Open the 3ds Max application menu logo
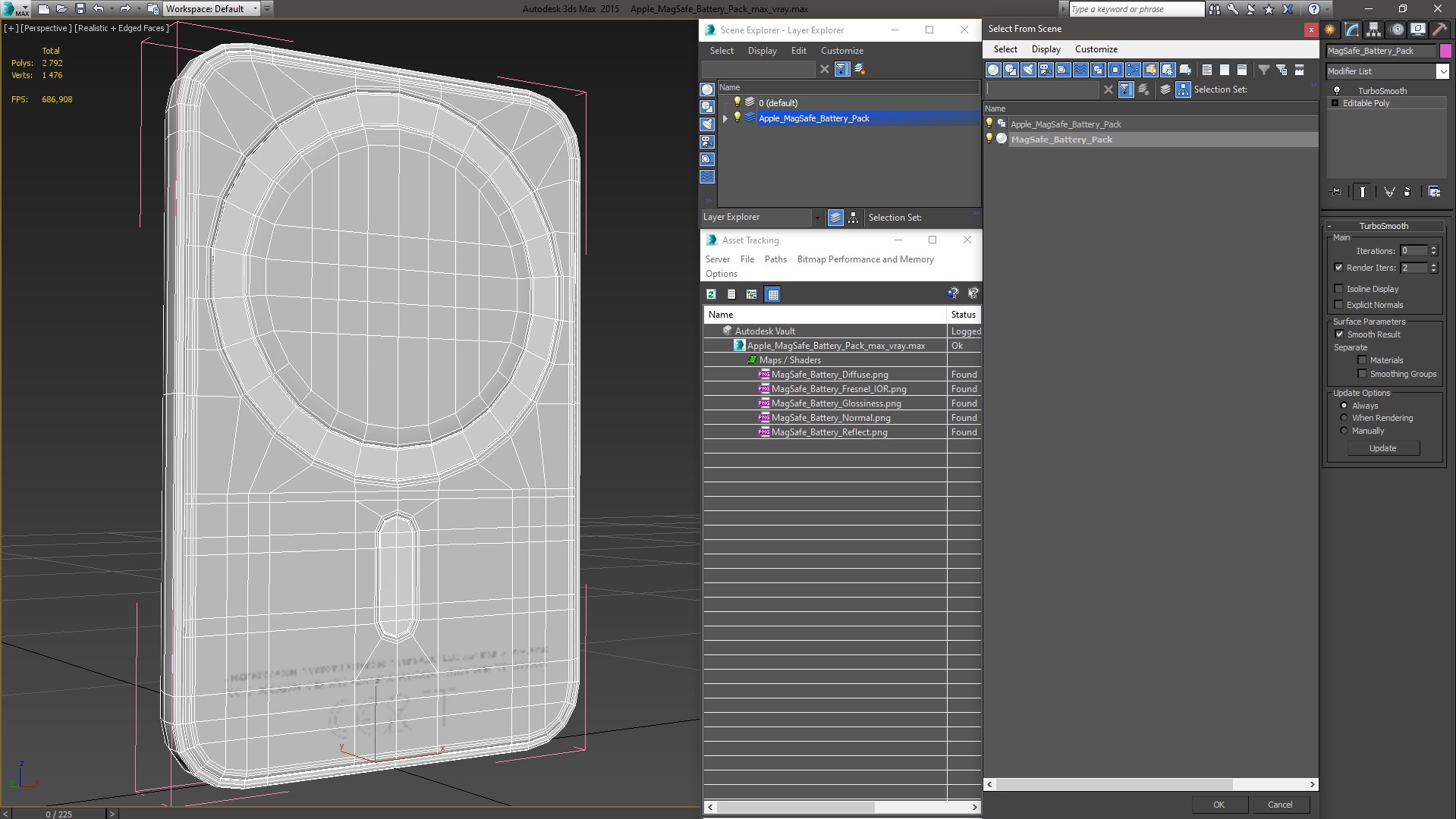Image resolution: width=1456 pixels, height=819 pixels. pos(15,9)
